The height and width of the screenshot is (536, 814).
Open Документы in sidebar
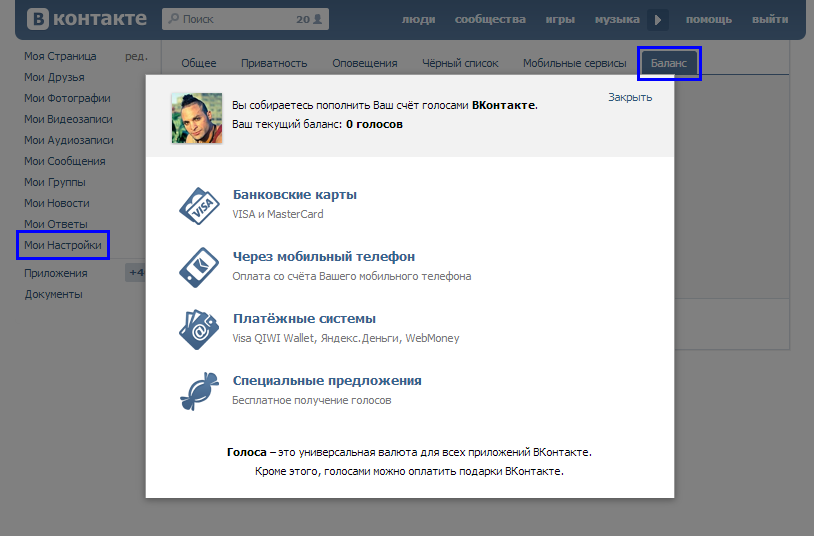[x=53, y=294]
